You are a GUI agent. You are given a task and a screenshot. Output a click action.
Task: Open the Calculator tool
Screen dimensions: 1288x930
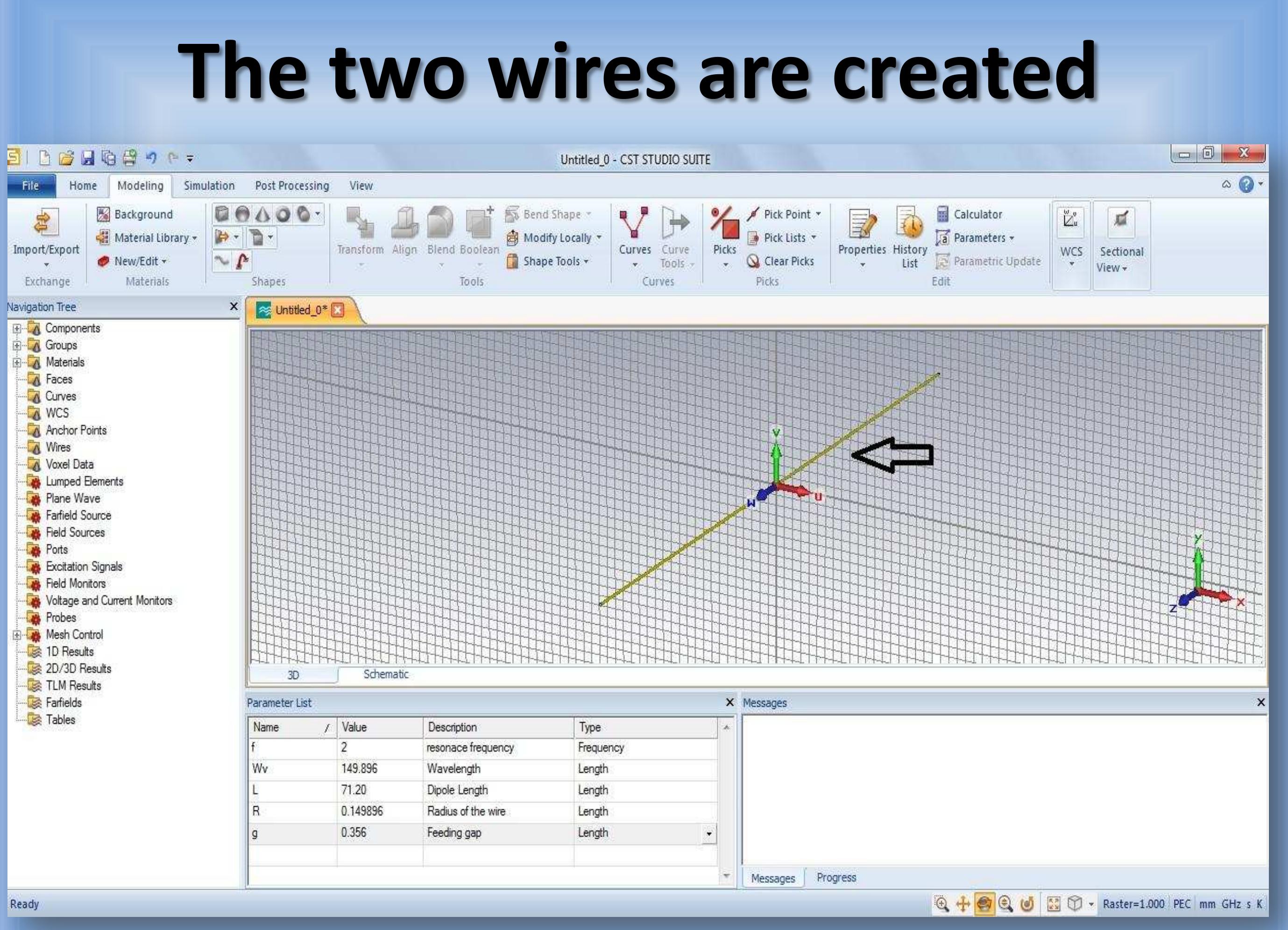977,214
